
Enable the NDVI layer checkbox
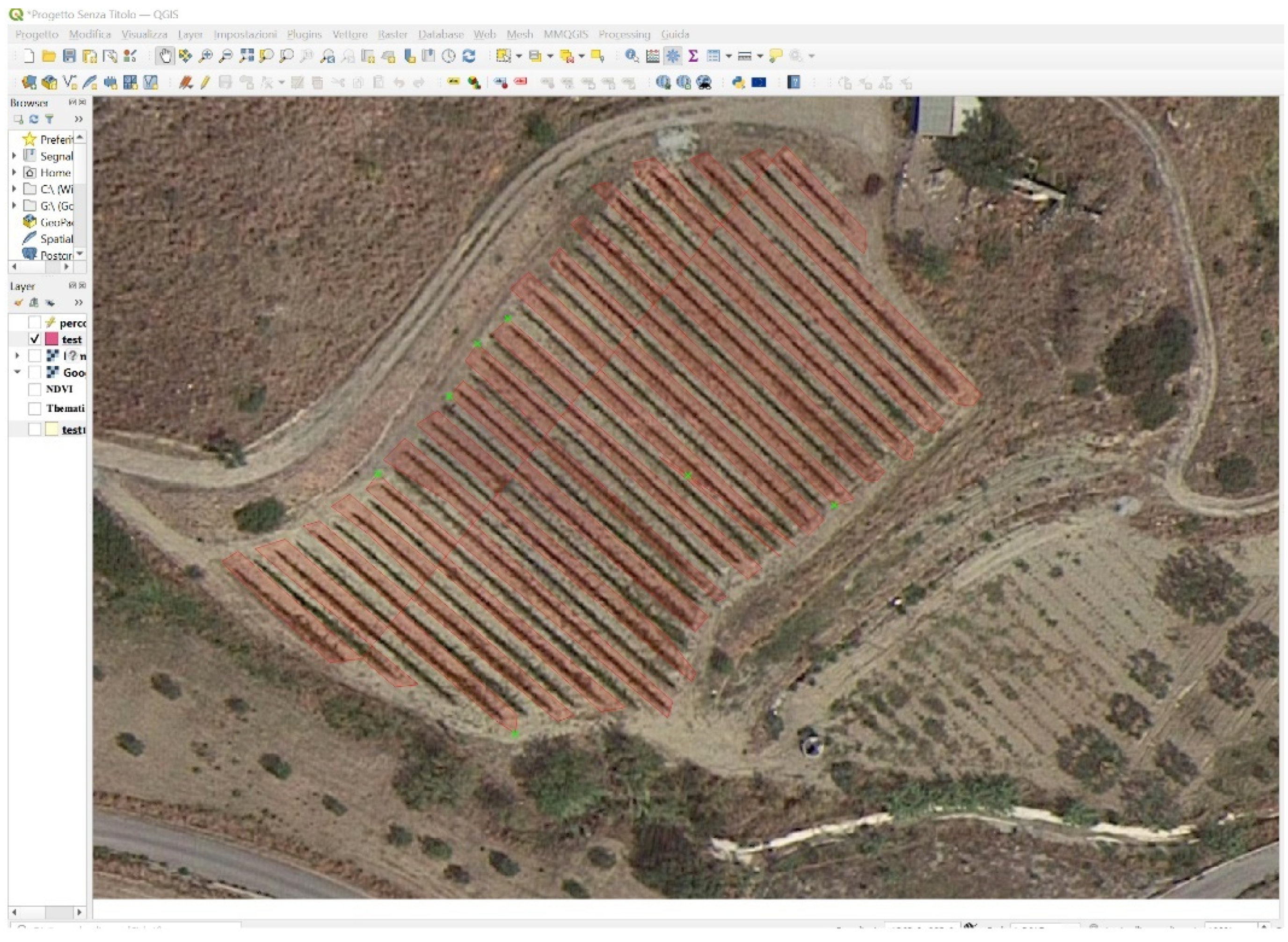(x=34, y=390)
